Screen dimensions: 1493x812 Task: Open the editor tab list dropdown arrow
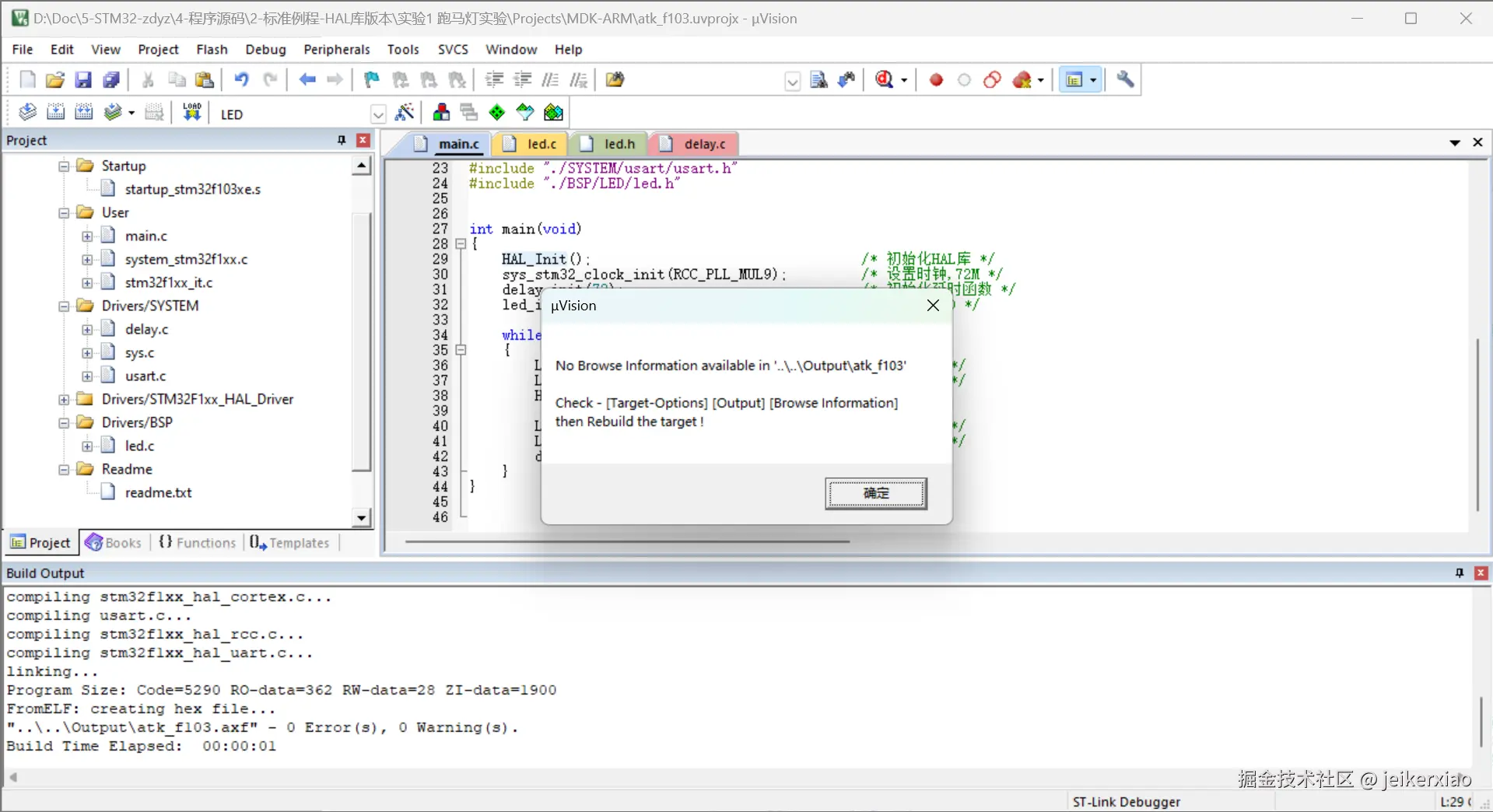coord(1455,142)
